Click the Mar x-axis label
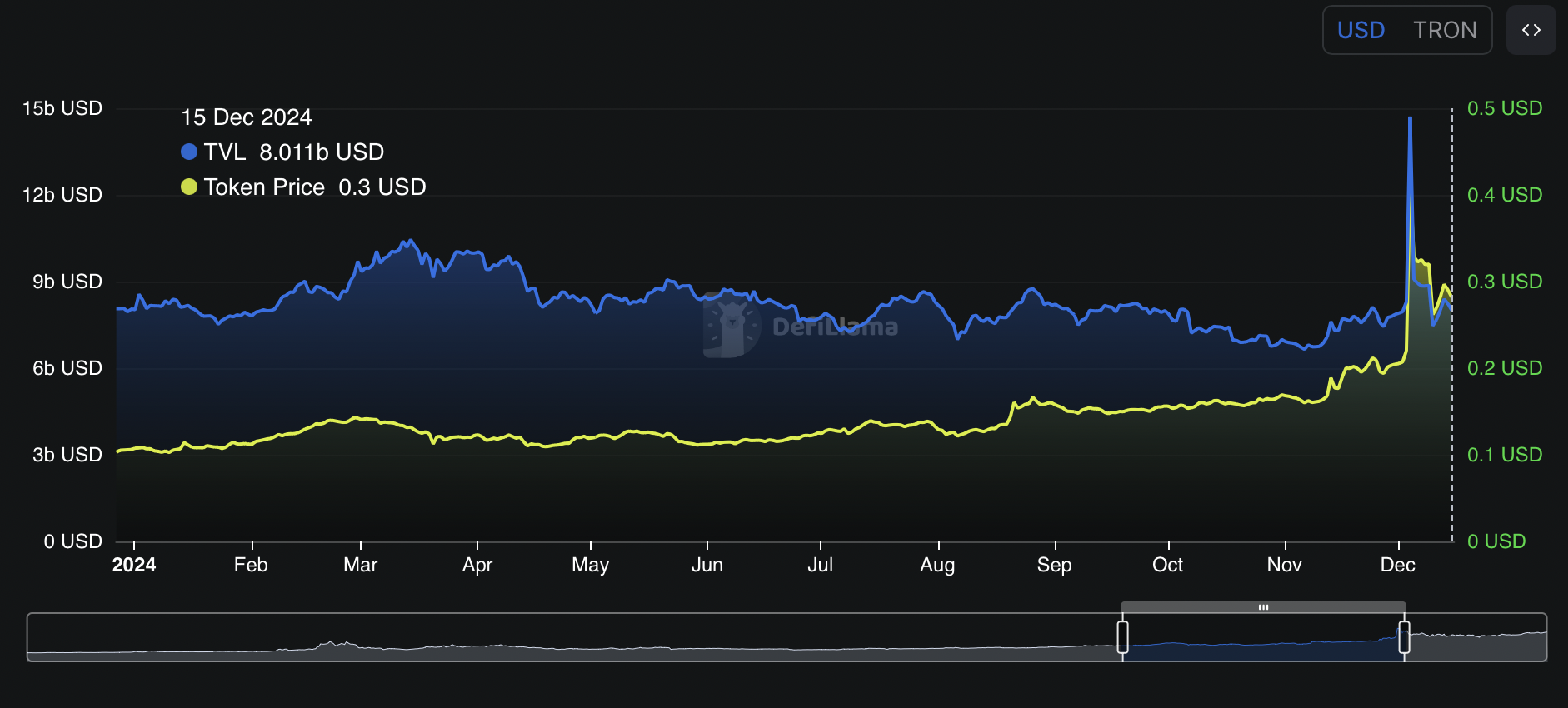 pyautogui.click(x=361, y=565)
